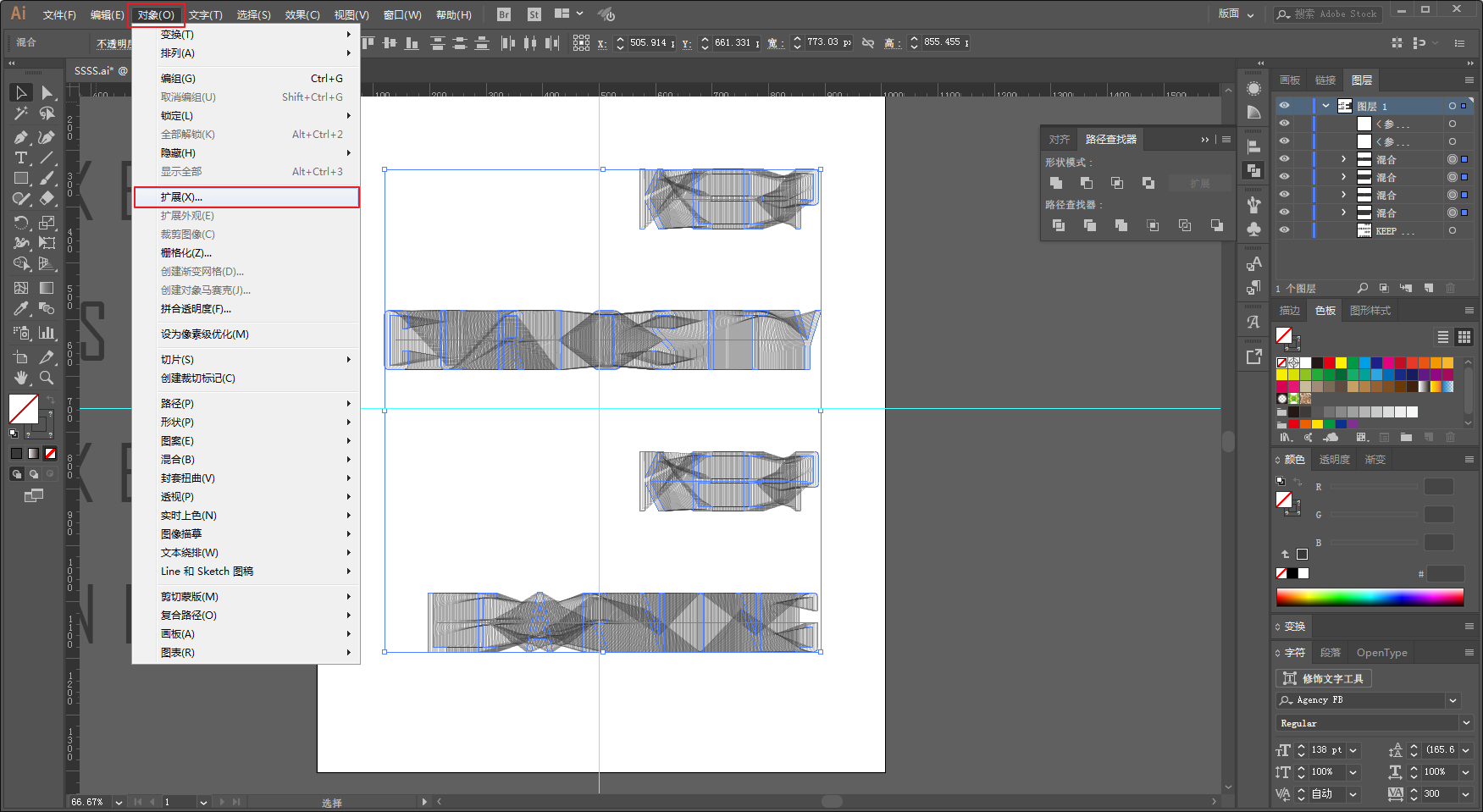Select the Rectangle tool
This screenshot has height=812, width=1483.
point(21,179)
